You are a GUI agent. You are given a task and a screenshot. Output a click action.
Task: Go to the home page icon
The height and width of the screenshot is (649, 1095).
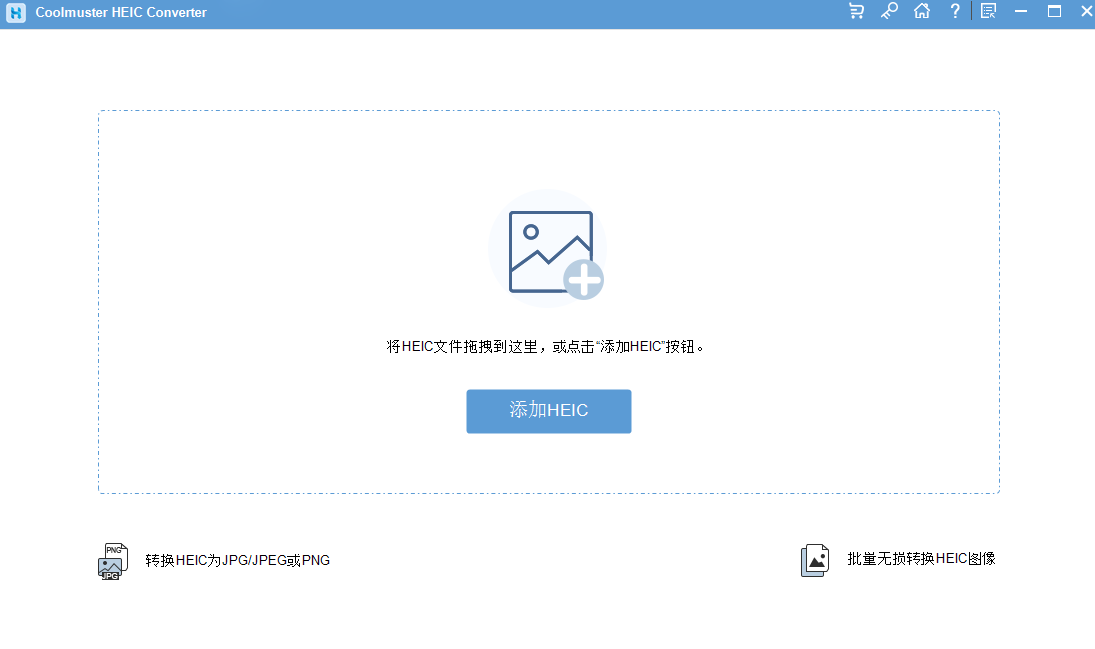tap(922, 11)
